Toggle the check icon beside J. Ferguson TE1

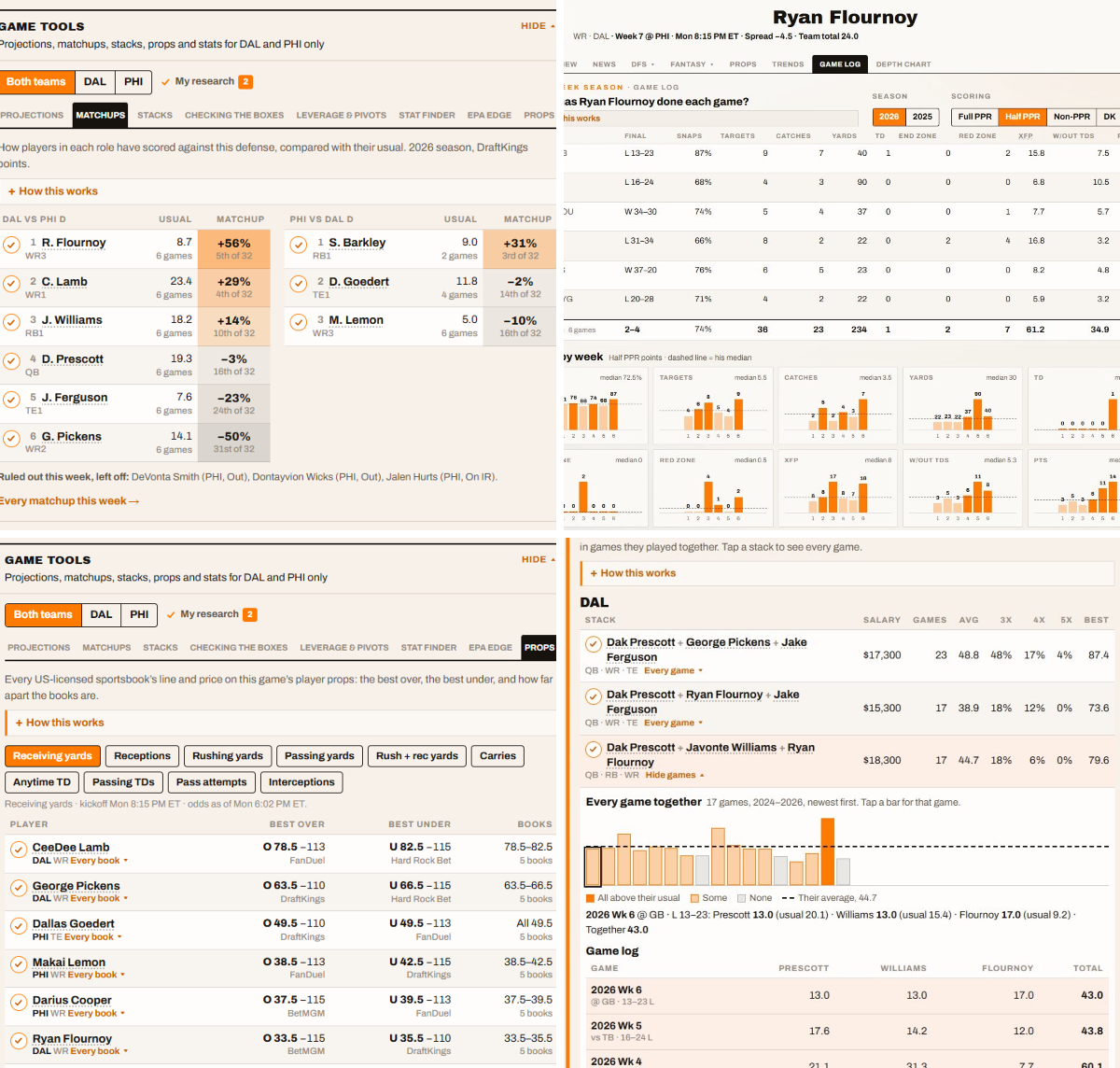pos(11,400)
